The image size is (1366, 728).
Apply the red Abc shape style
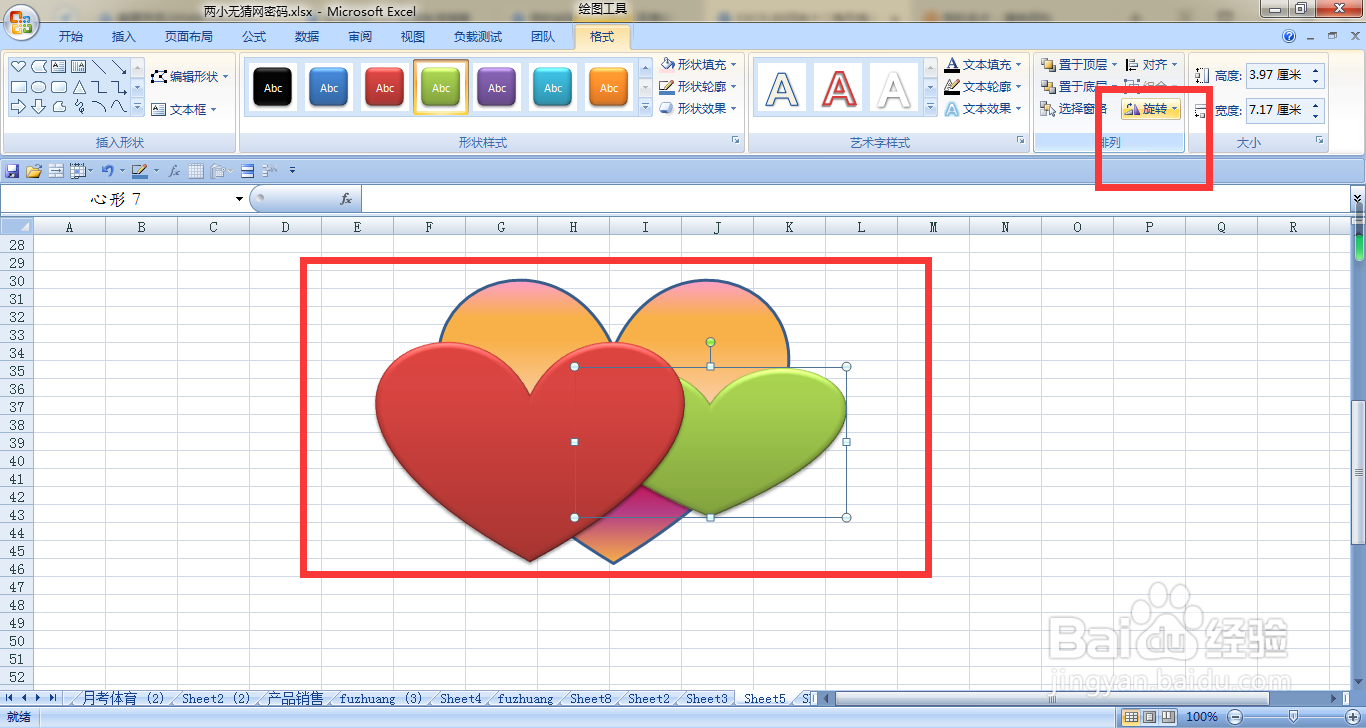pos(385,88)
